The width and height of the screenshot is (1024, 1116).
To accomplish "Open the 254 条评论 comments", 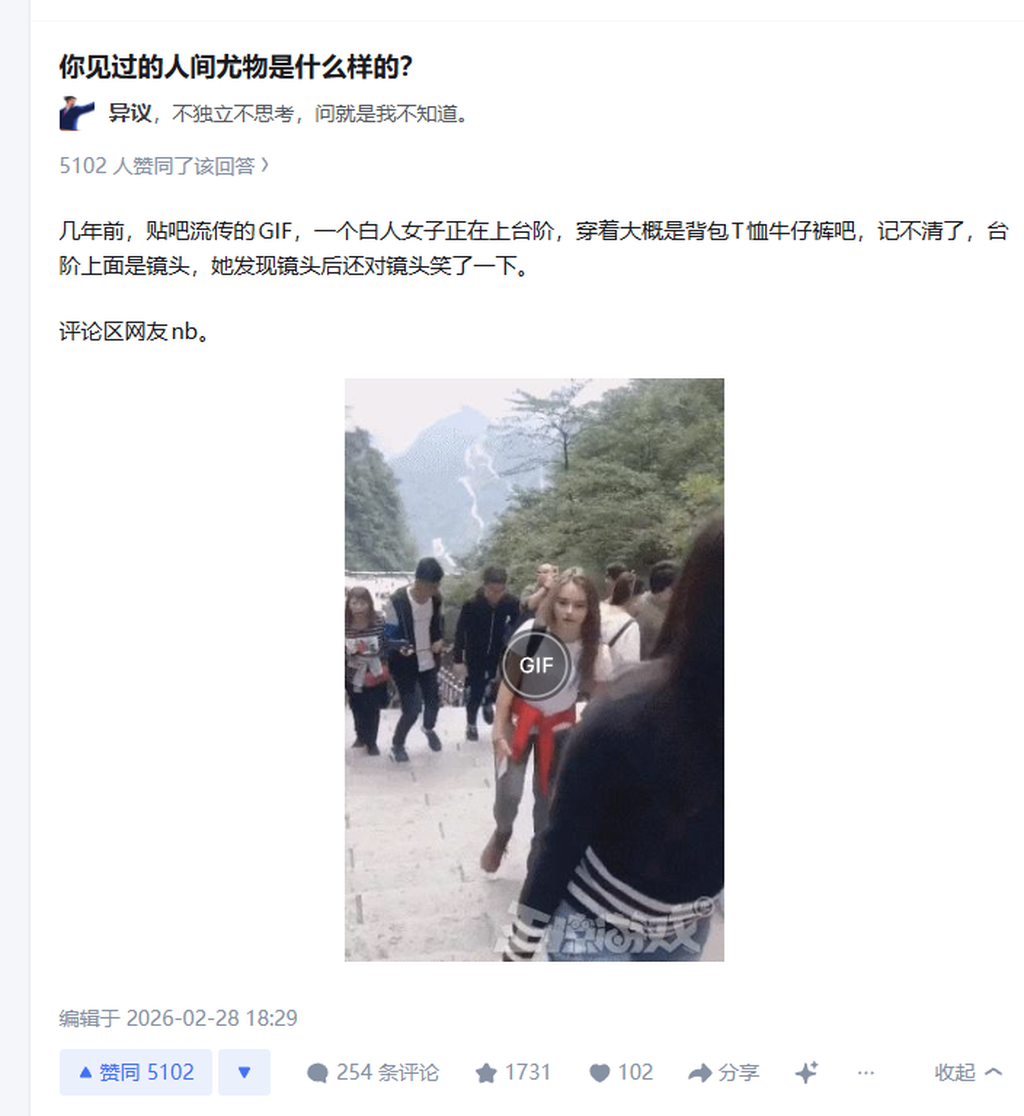I will coord(372,1073).
